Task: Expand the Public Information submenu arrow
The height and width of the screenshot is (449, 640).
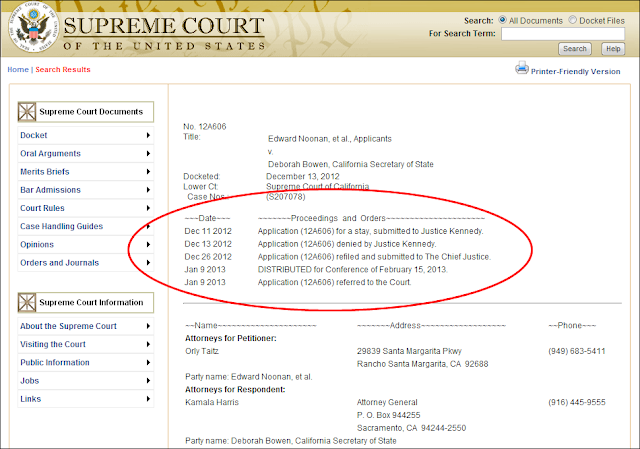Action: (x=148, y=362)
